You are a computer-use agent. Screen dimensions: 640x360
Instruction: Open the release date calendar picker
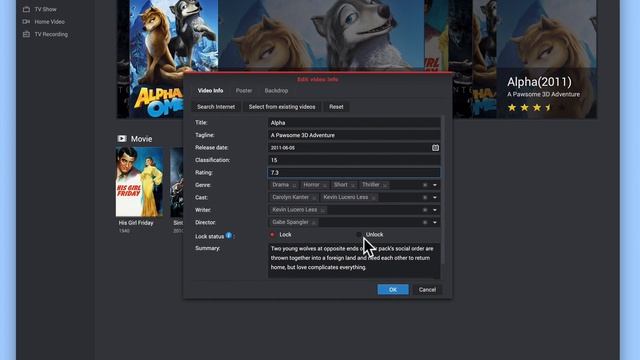click(x=435, y=148)
